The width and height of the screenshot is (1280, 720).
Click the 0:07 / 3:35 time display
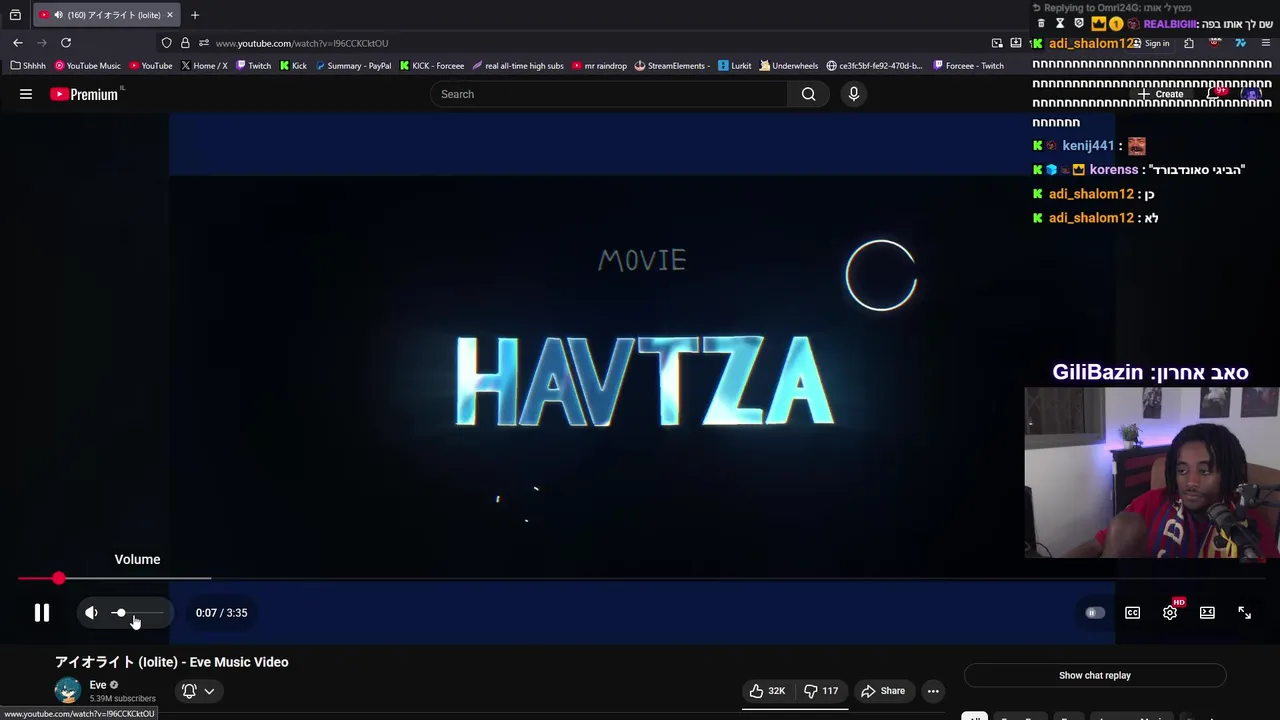click(222, 613)
